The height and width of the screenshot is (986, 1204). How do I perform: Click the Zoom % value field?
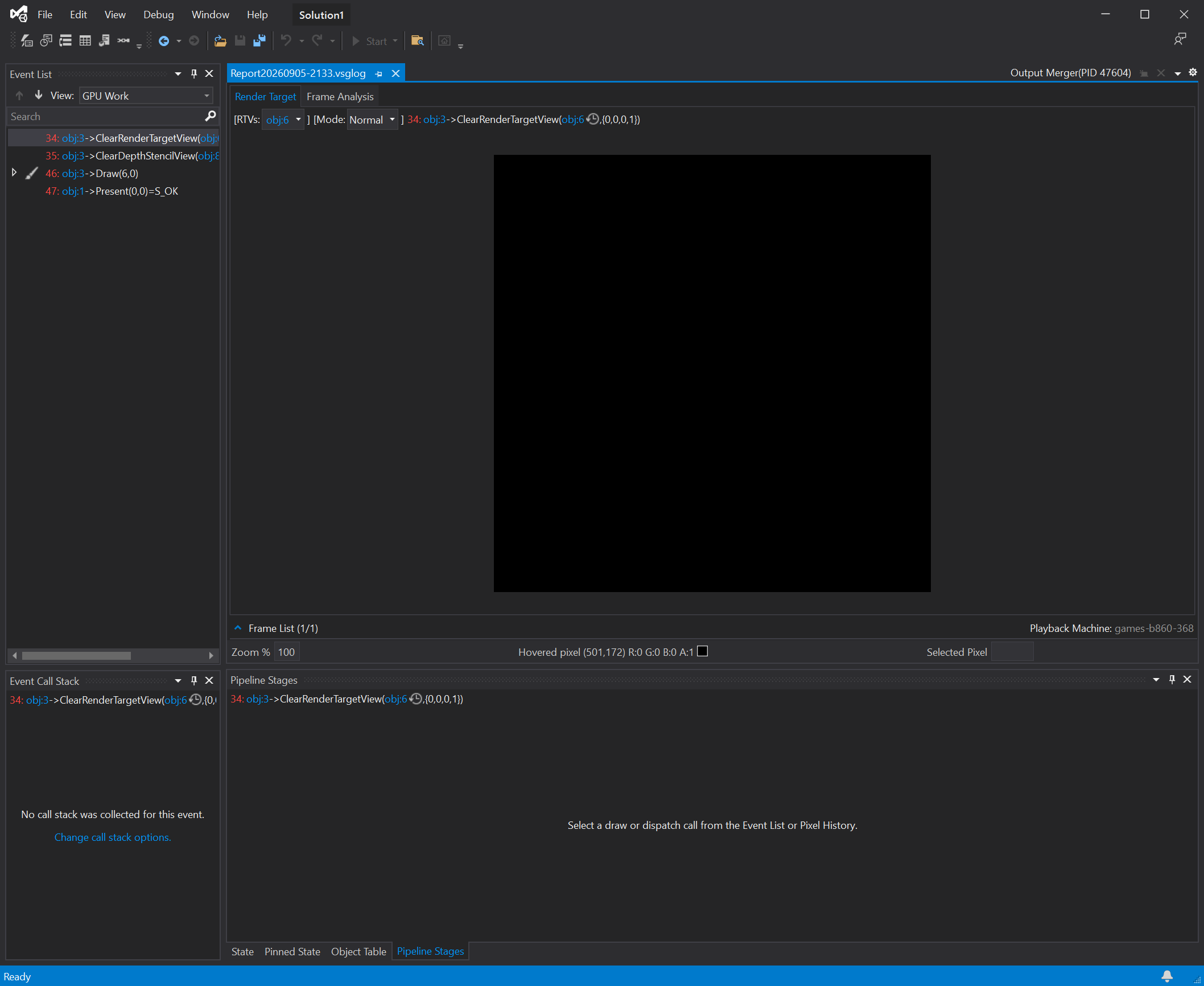(x=286, y=652)
